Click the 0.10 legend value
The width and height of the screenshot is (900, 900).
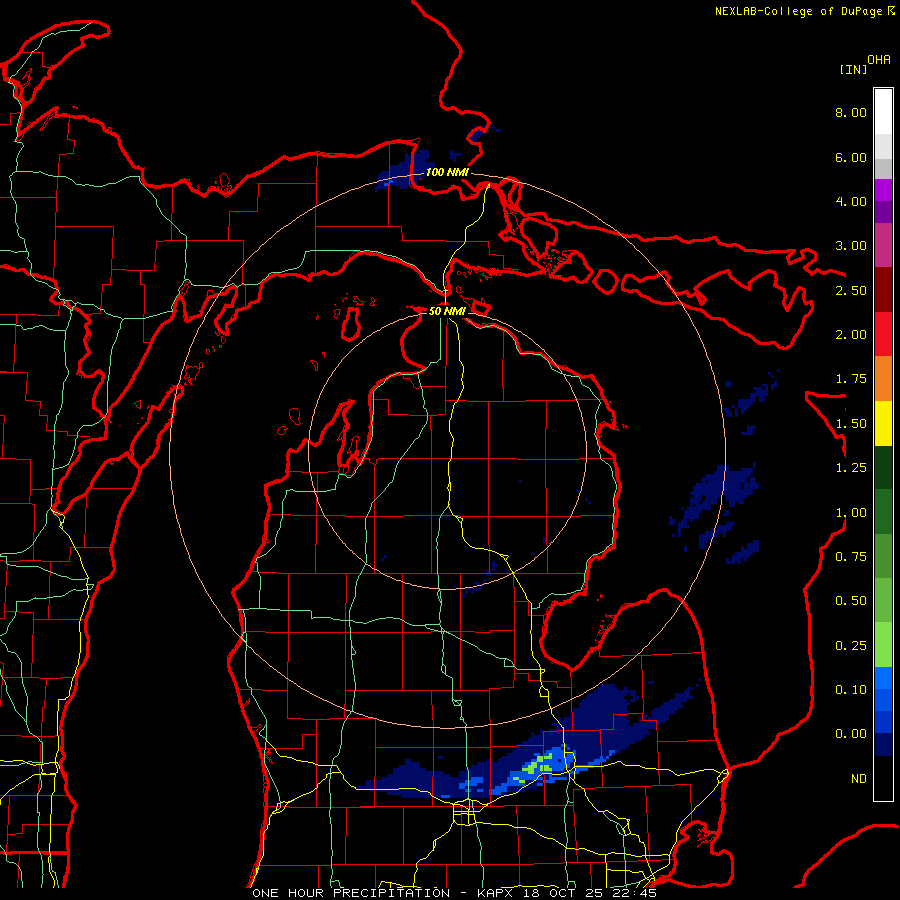click(851, 690)
